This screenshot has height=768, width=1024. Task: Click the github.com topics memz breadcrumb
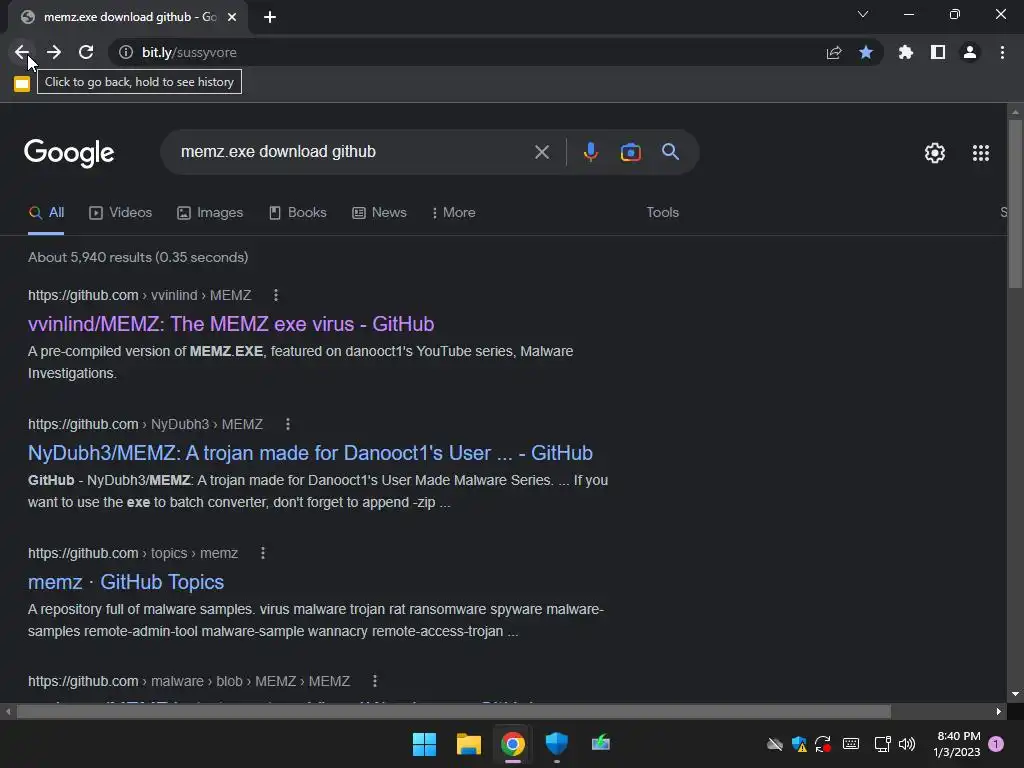[x=133, y=553]
